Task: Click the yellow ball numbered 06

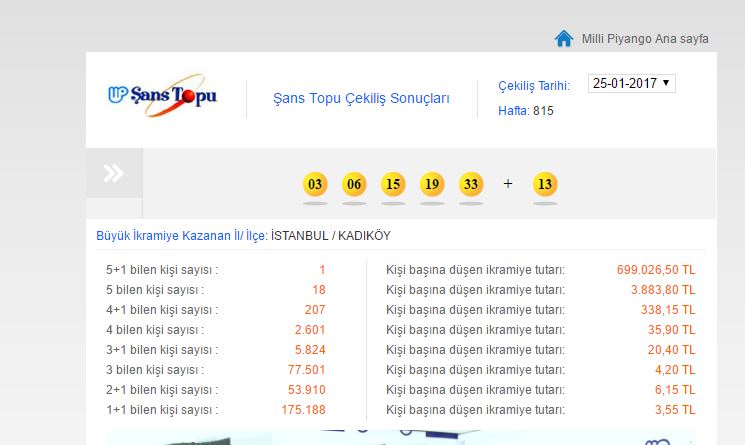Action: 354,184
